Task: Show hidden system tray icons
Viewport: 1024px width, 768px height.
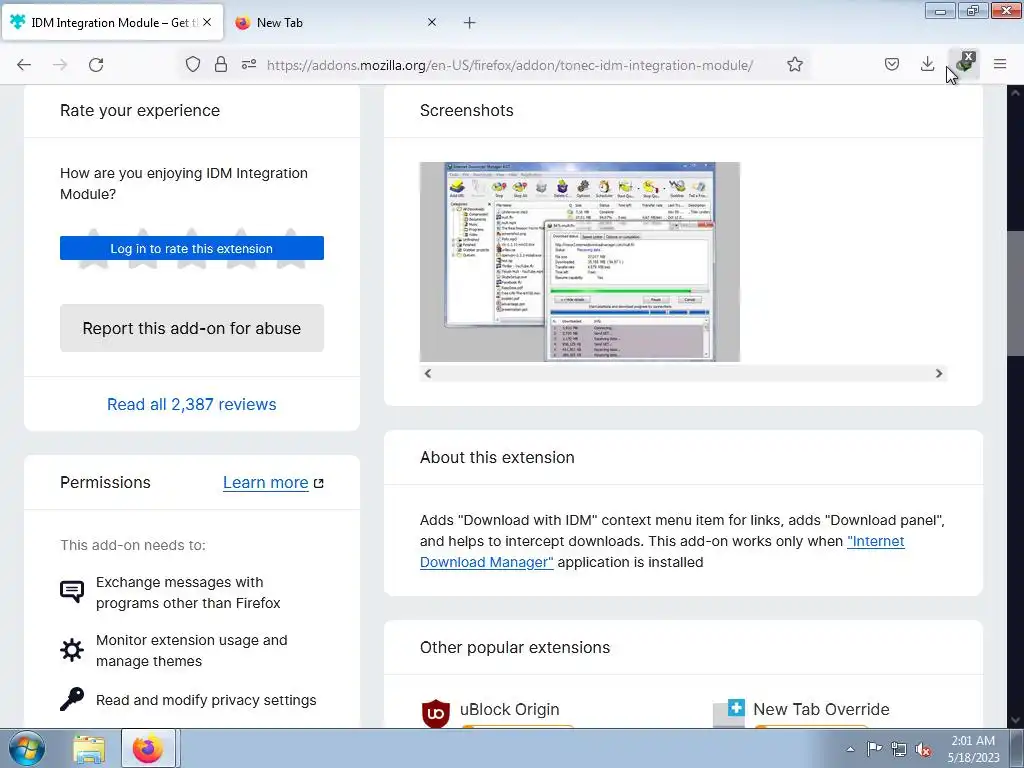Action: click(850, 749)
